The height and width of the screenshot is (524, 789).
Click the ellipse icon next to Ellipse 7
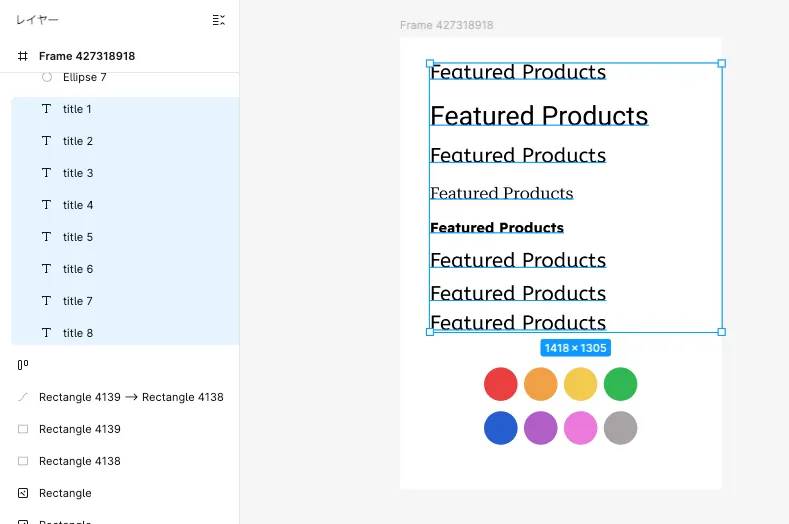47,77
